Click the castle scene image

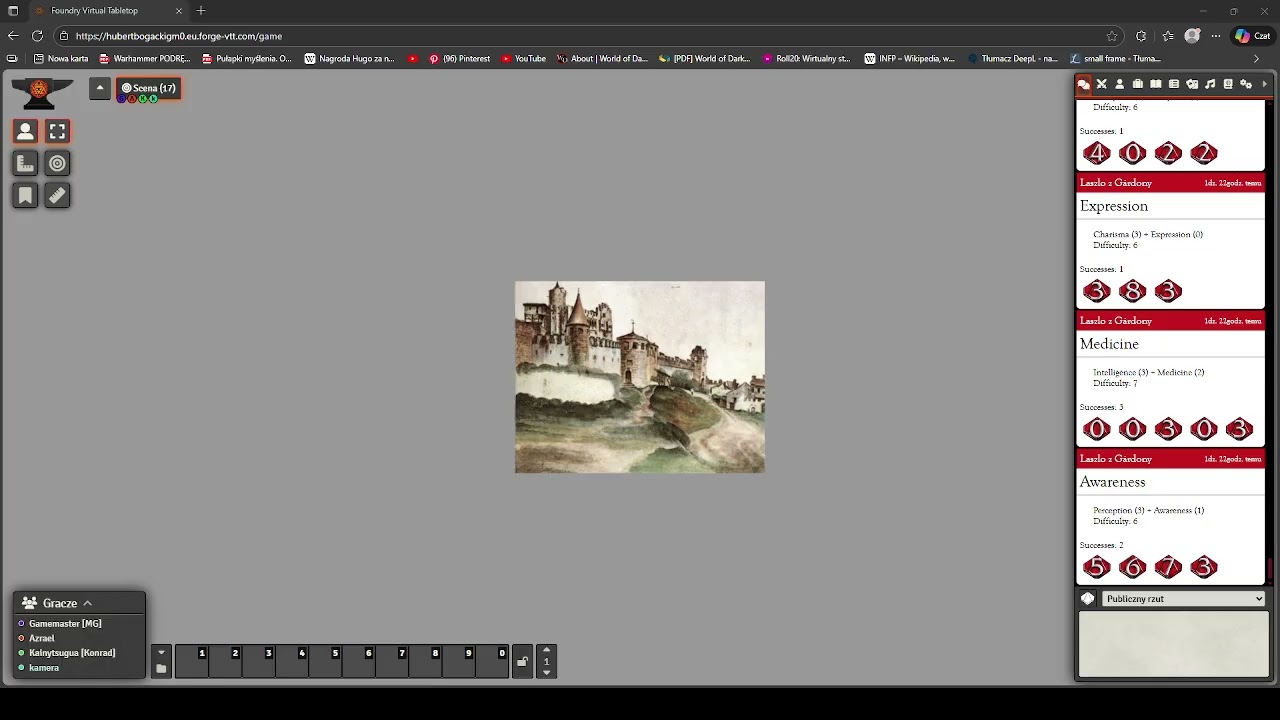coord(640,377)
